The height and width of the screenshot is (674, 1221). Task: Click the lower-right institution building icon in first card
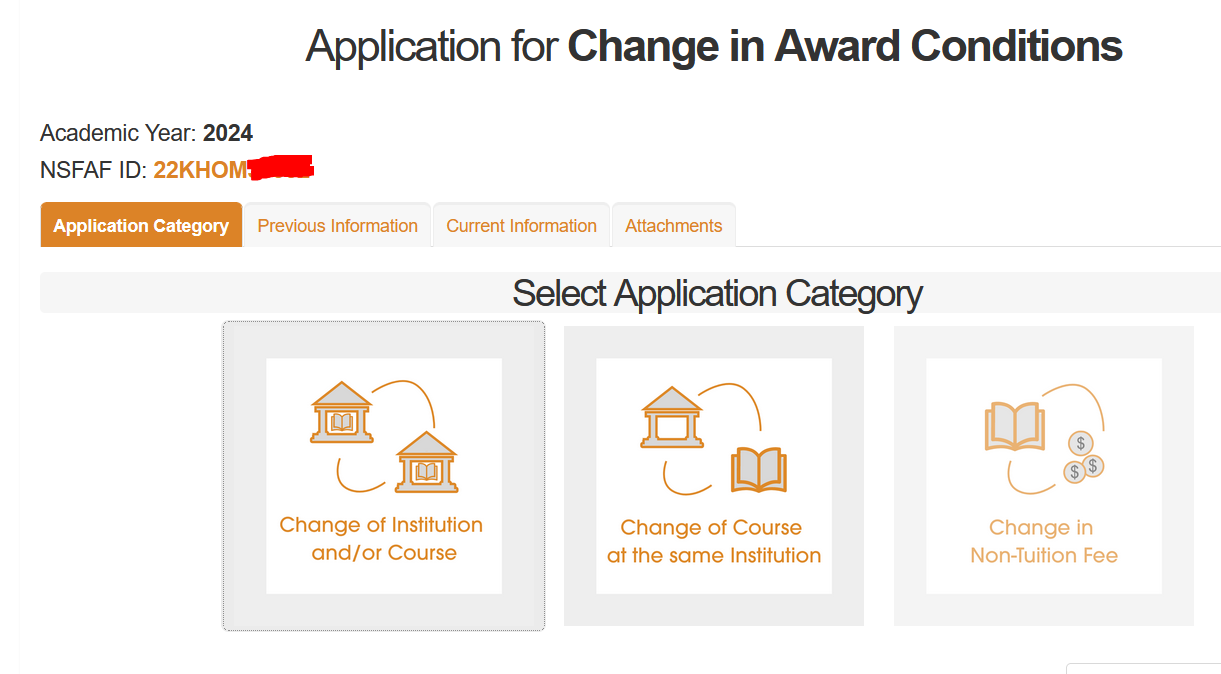[x=427, y=462]
